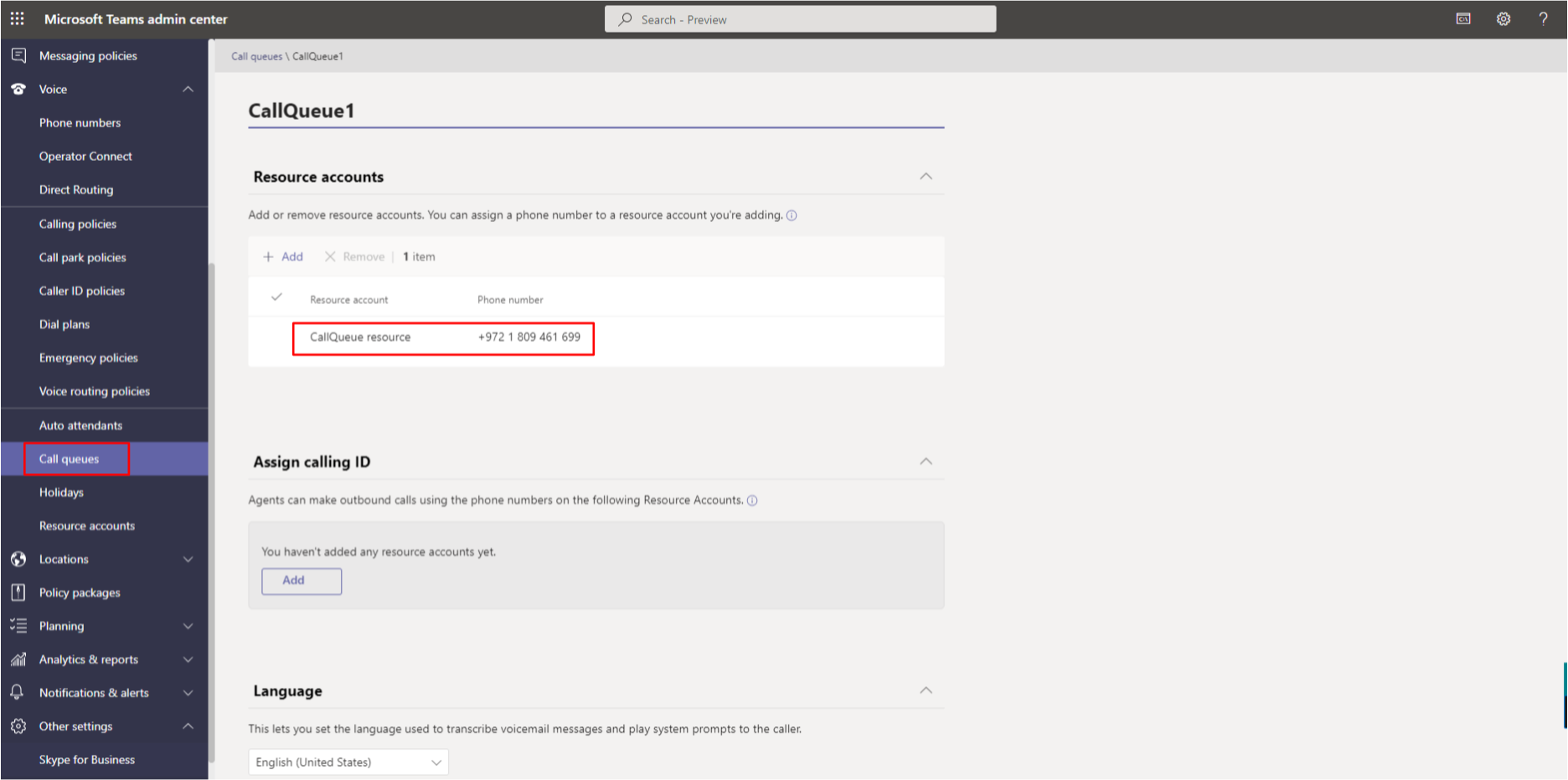
Task: Expand the Locations menu
Action: pos(188,559)
